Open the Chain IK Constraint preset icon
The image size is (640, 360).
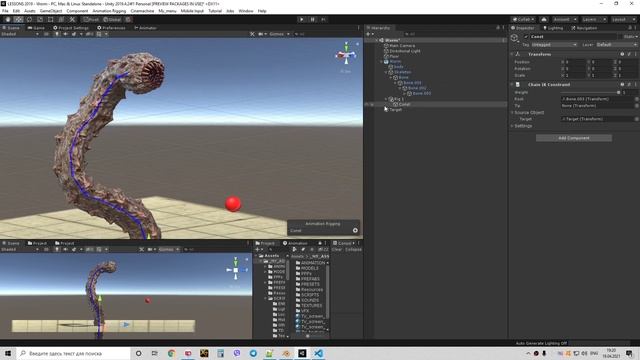click(x=629, y=84)
